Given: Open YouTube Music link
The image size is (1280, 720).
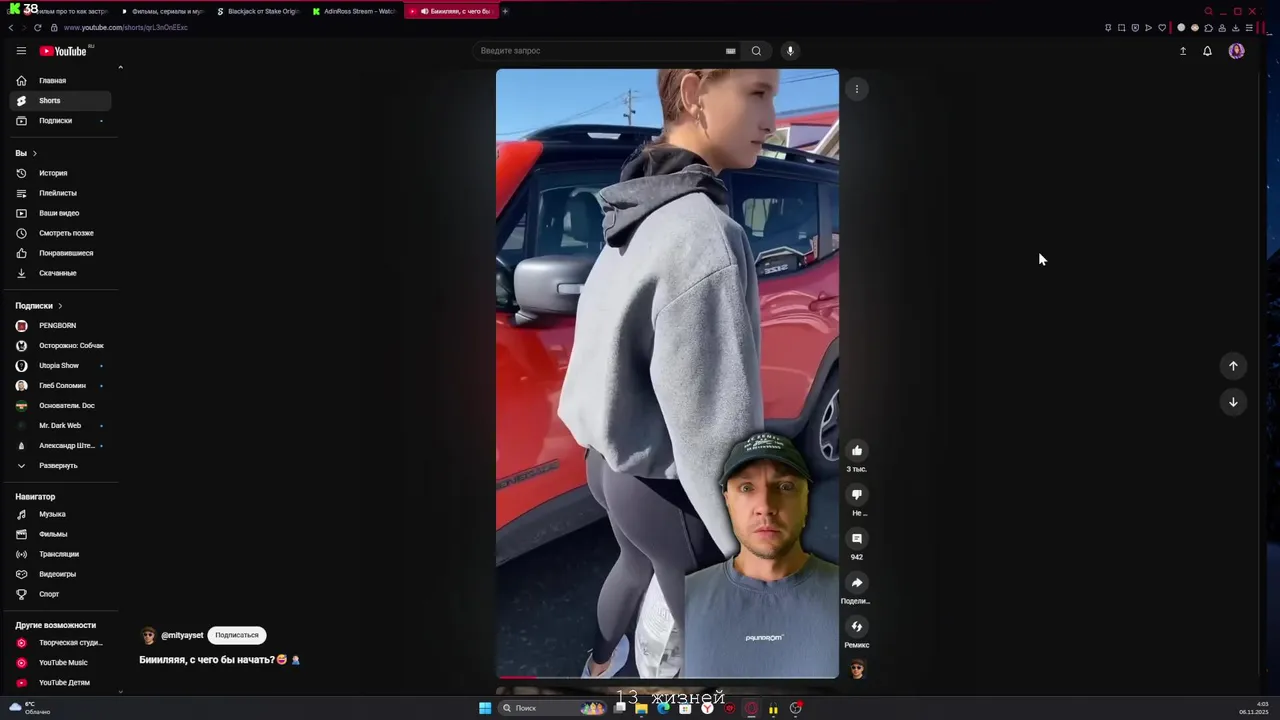Looking at the screenshot, I should 60,663.
